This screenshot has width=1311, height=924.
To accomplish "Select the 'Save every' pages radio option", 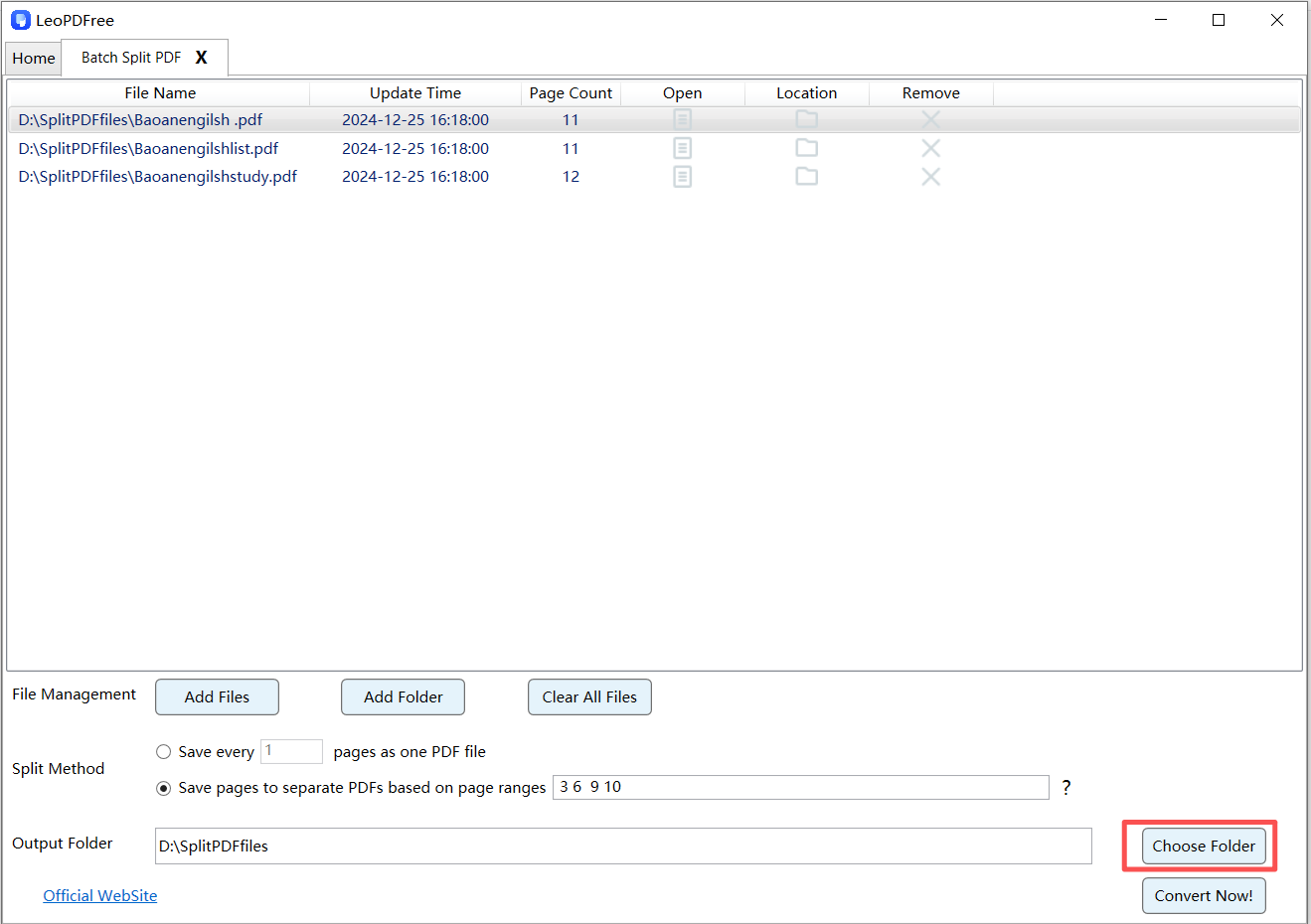I will (x=164, y=752).
